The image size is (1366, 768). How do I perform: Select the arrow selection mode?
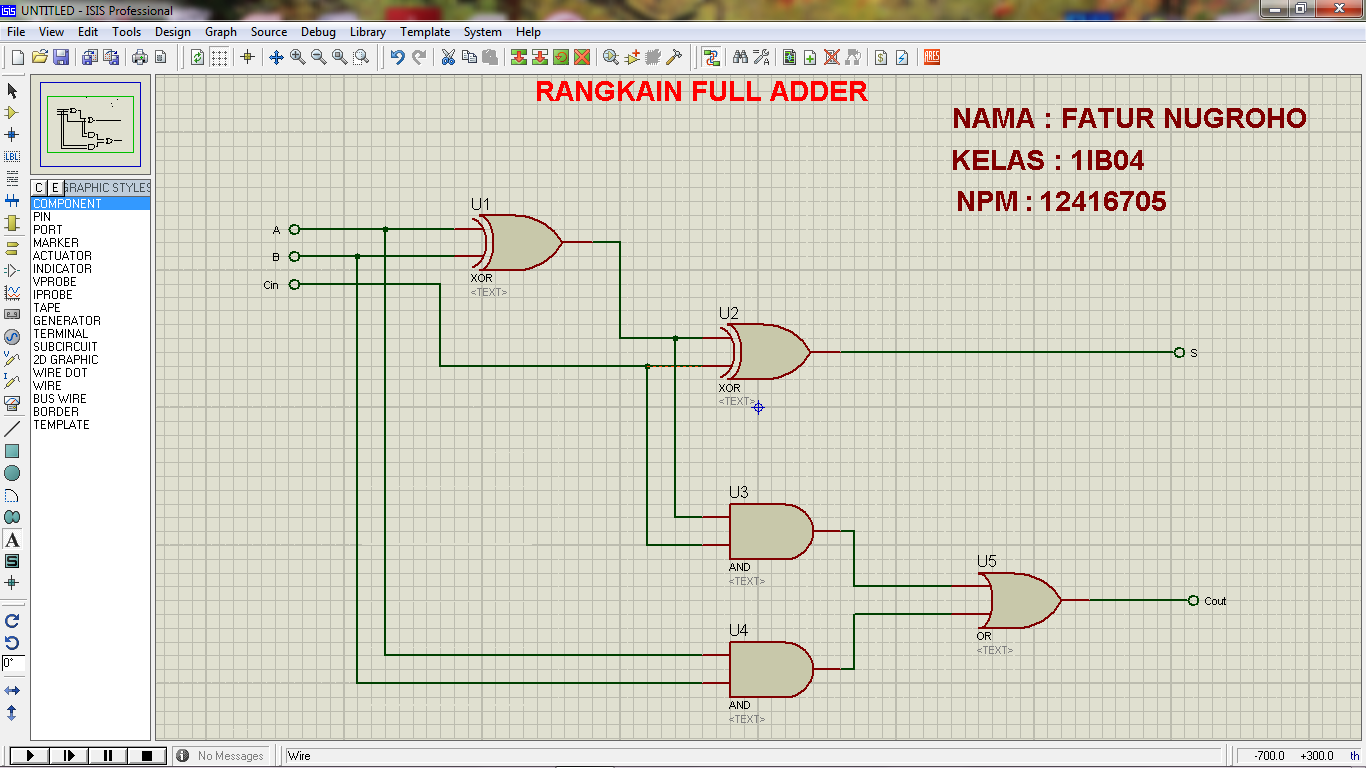[12, 90]
